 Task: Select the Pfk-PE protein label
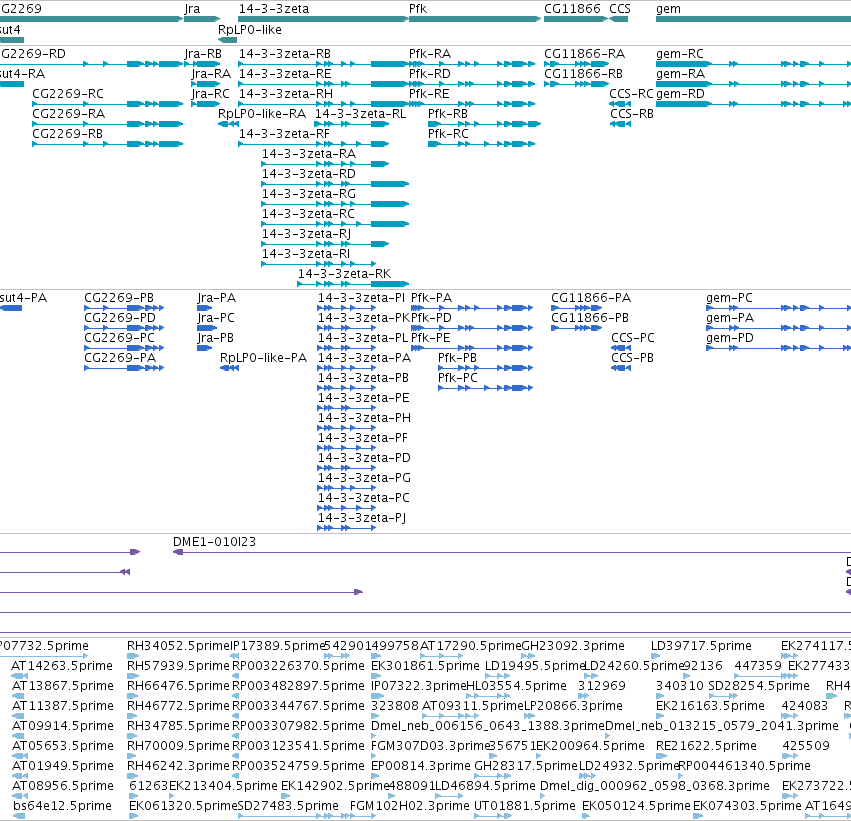pyautogui.click(x=430, y=338)
